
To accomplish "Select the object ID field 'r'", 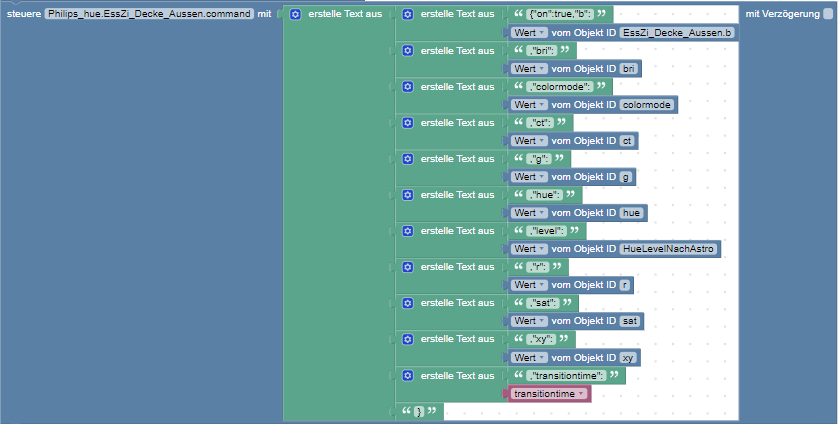I will (x=625, y=285).
